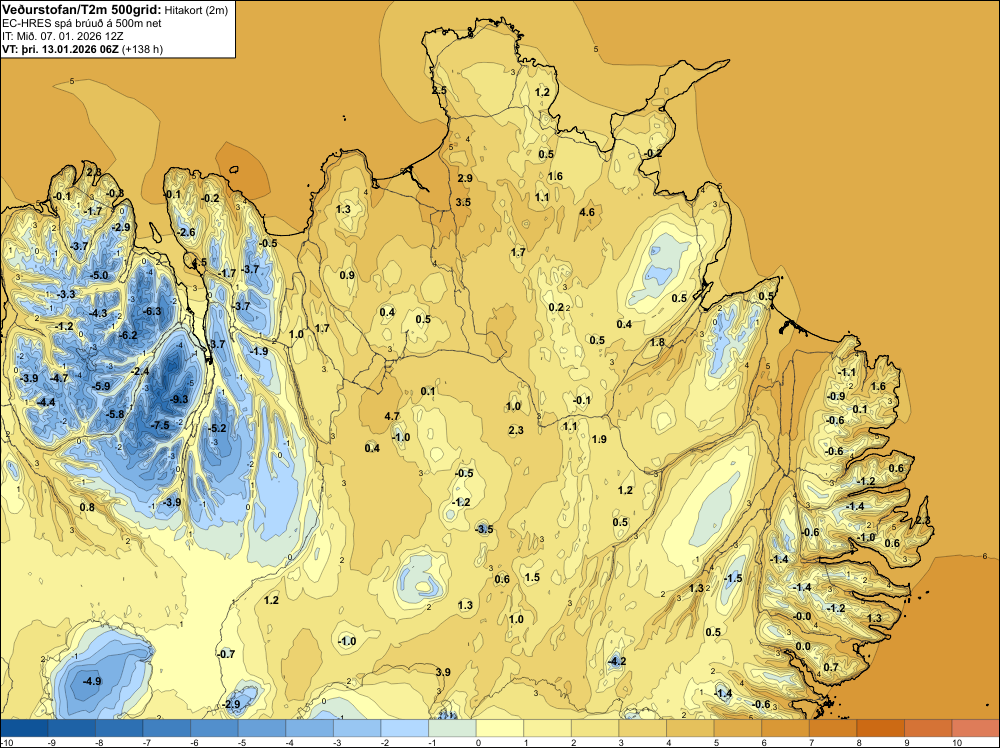Click the -2.6 temperature label

click(186, 232)
